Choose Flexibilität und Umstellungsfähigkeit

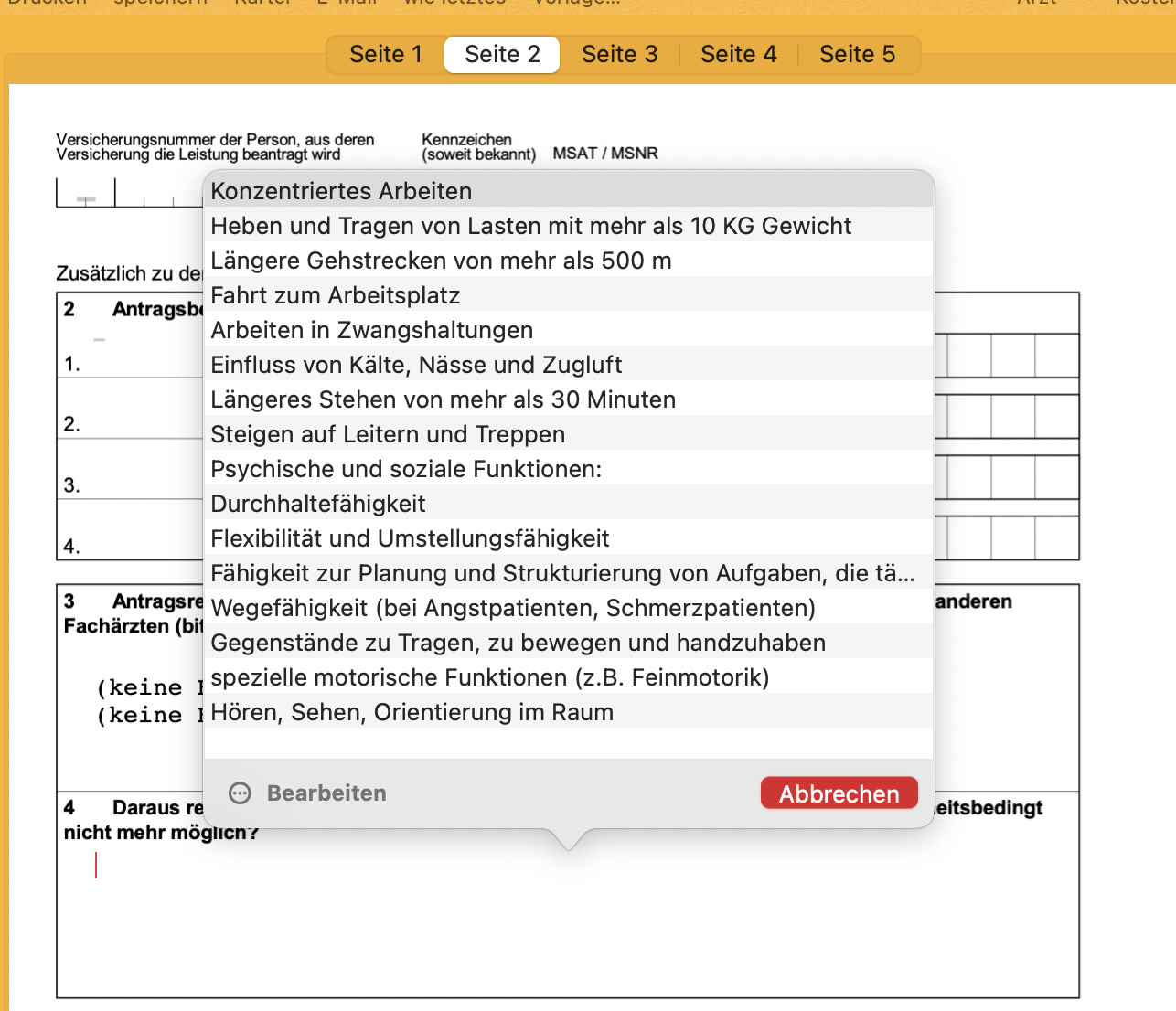click(569, 538)
